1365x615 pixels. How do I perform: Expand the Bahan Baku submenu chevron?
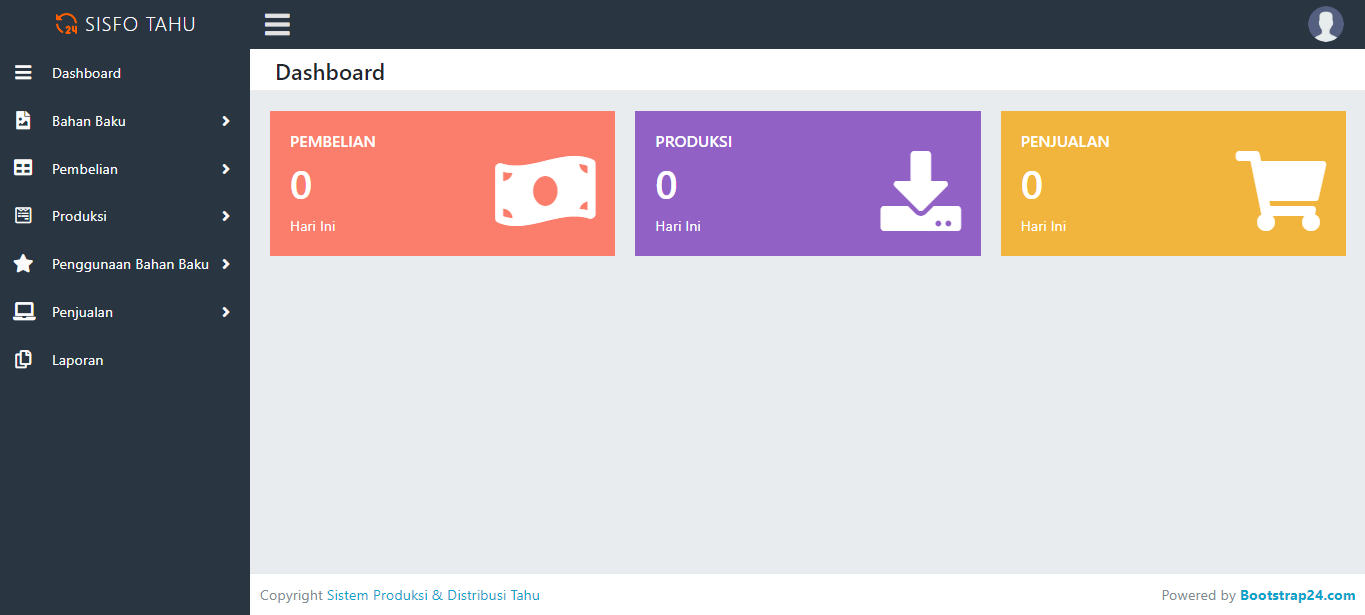(x=226, y=121)
